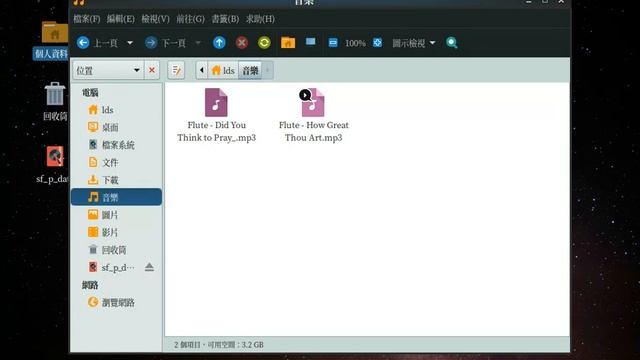Viewport: 640px width, 360px height.
Task: Click the 下一頁 forward arrow button
Action: coord(151,43)
